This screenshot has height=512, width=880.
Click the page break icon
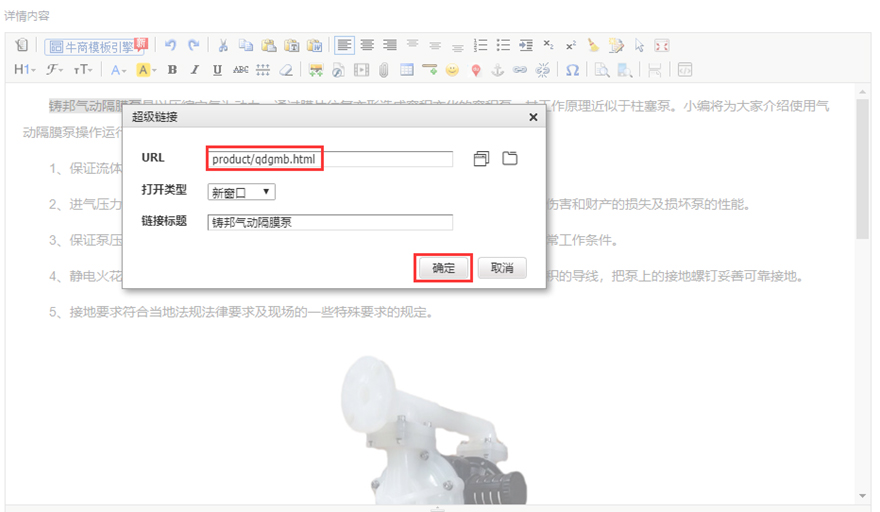click(654, 70)
